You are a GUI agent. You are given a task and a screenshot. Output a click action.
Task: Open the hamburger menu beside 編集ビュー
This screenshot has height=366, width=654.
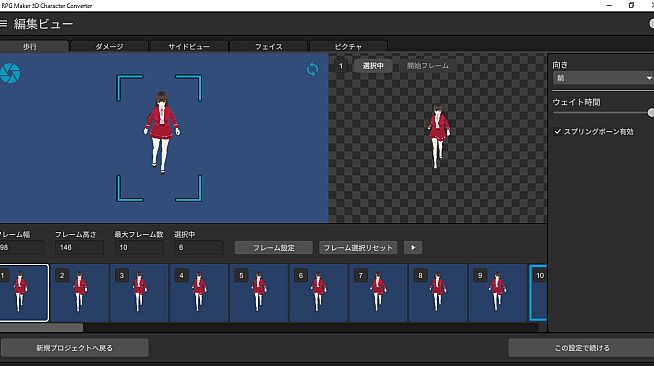tap(3, 23)
